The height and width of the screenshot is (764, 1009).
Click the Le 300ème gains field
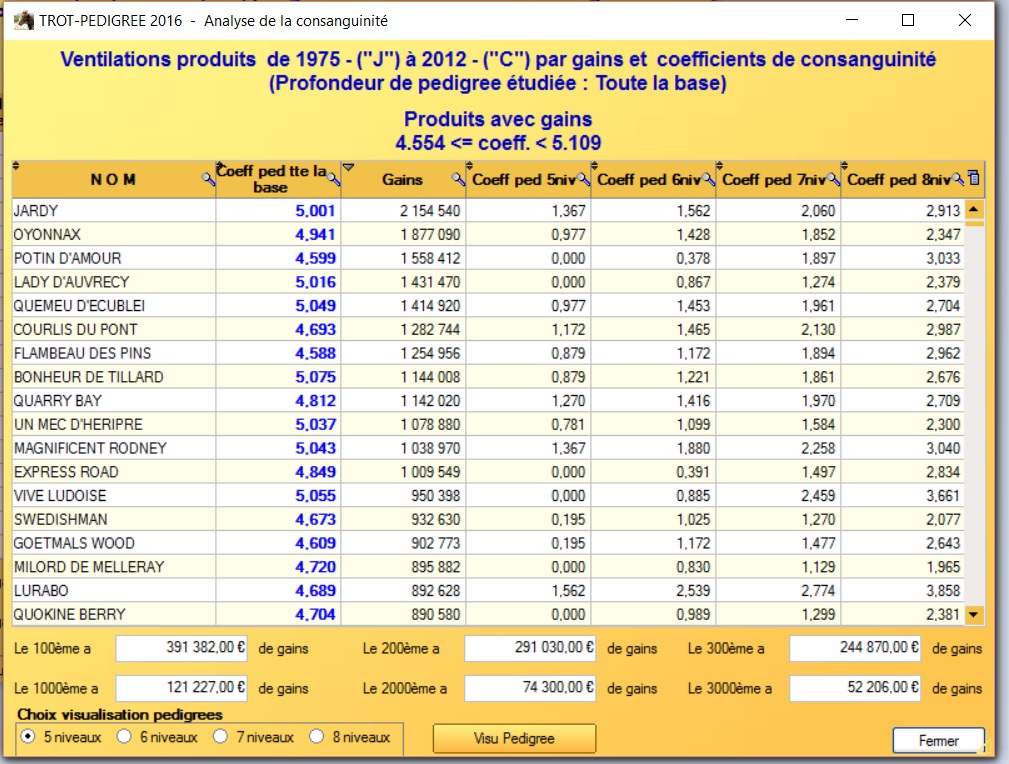point(855,648)
